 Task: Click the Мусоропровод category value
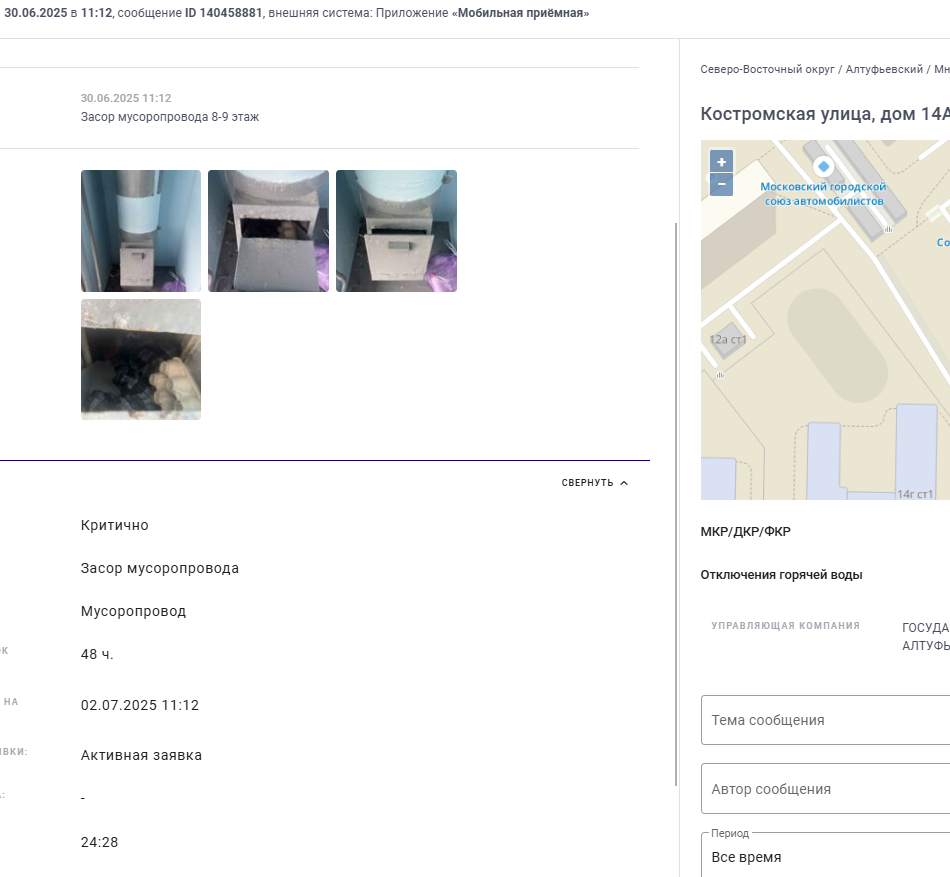133,611
